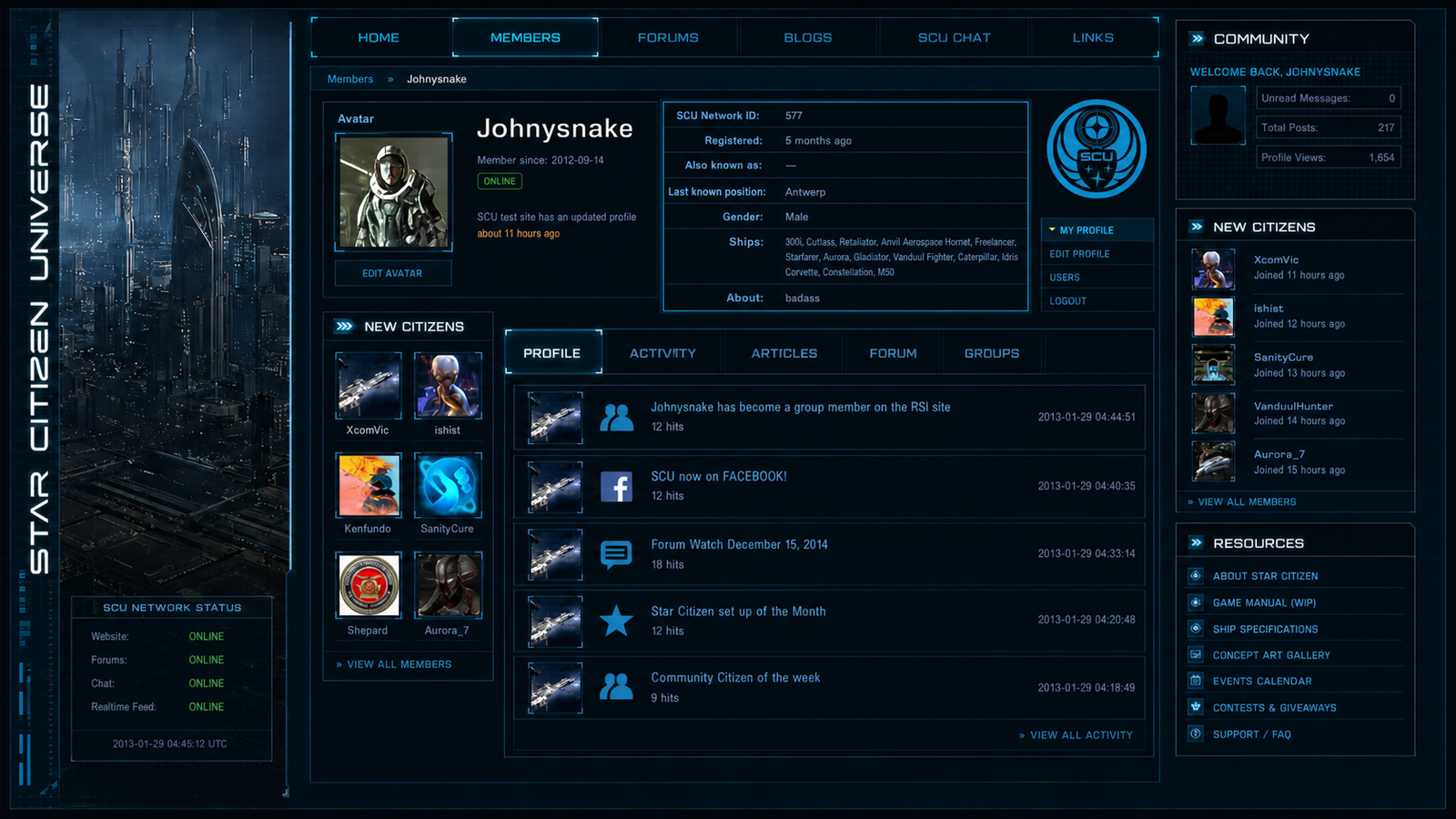1456x819 pixels.
Task: Switch to the PROFILE sub-tab
Action: [552, 353]
